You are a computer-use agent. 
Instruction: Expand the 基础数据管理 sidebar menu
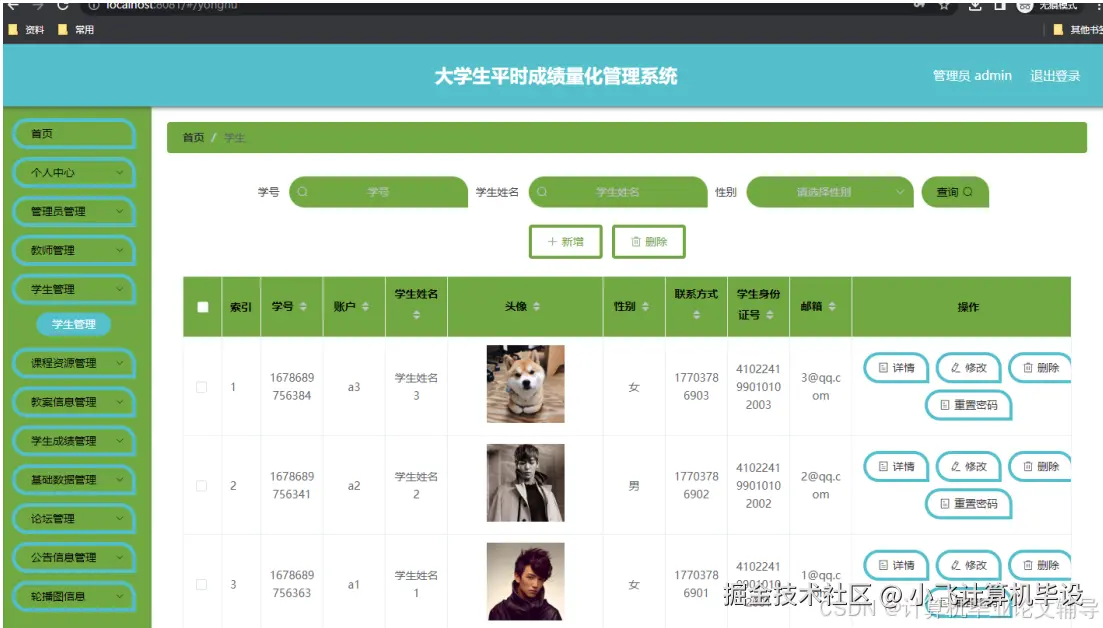pos(74,480)
